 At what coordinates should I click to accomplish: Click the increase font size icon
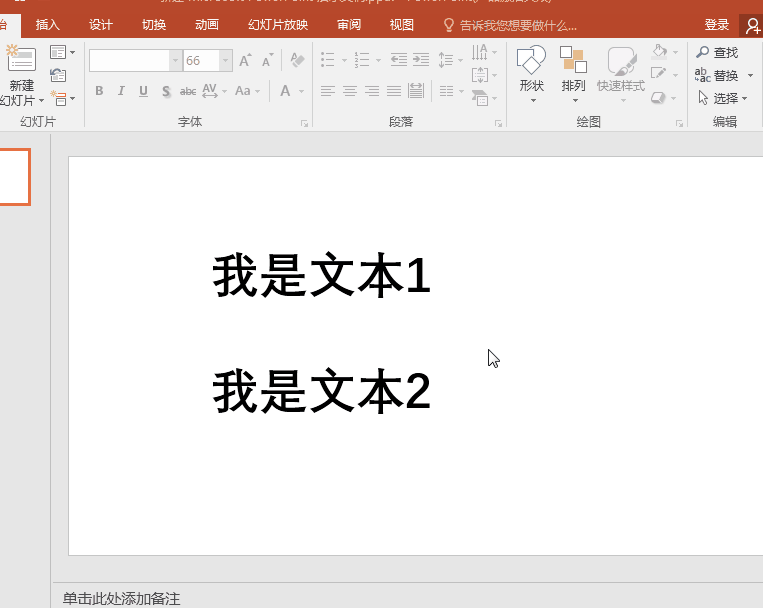245,61
